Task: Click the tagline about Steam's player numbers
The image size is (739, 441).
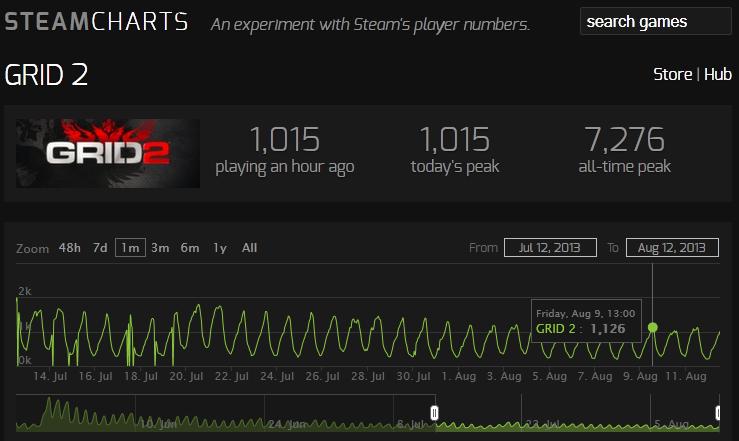Action: pyautogui.click(x=370, y=24)
